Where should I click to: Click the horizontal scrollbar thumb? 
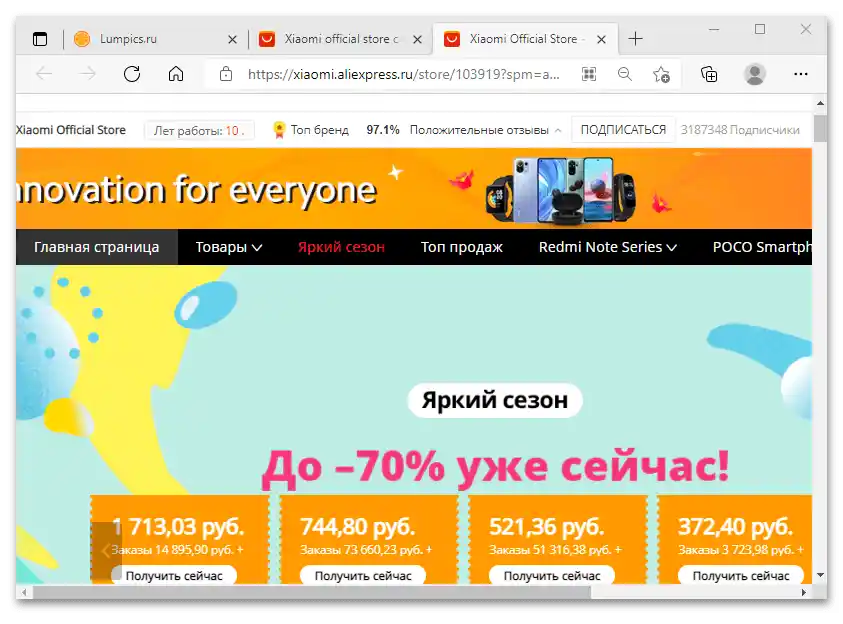[x=312, y=592]
